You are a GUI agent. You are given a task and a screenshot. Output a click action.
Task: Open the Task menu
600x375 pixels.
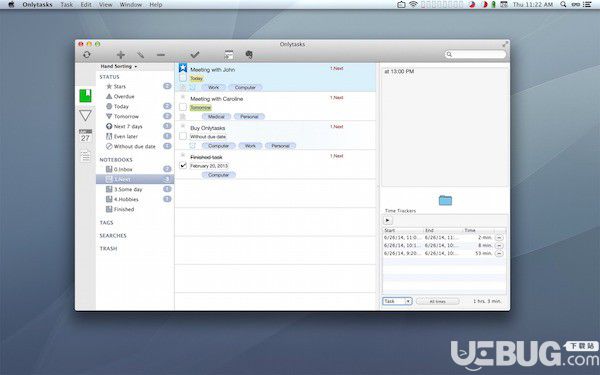67,5
